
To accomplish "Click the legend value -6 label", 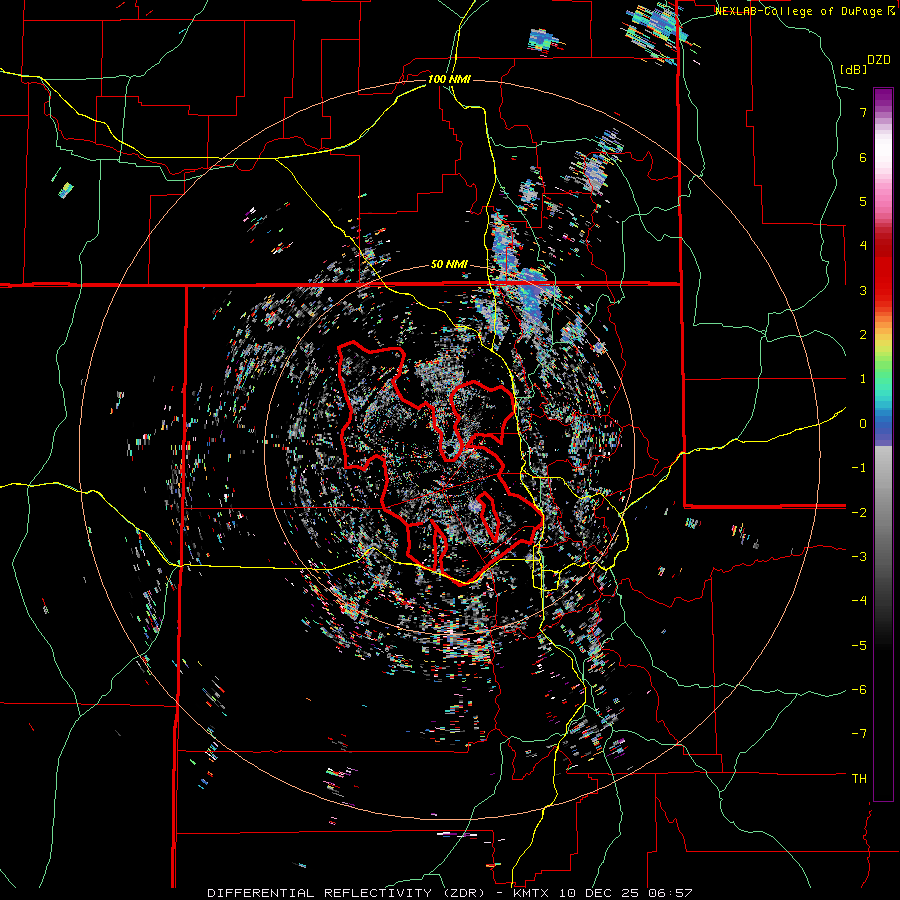I will (859, 689).
